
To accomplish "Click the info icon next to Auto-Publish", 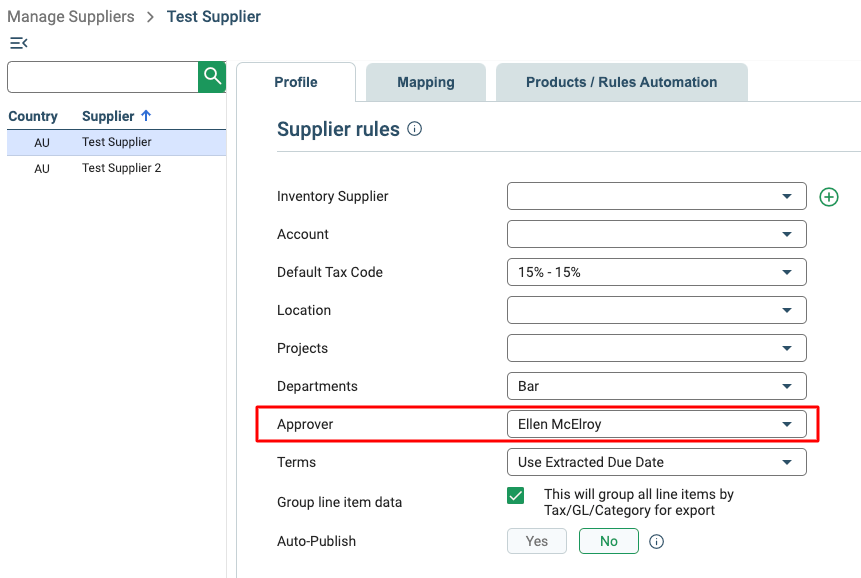I will (656, 542).
